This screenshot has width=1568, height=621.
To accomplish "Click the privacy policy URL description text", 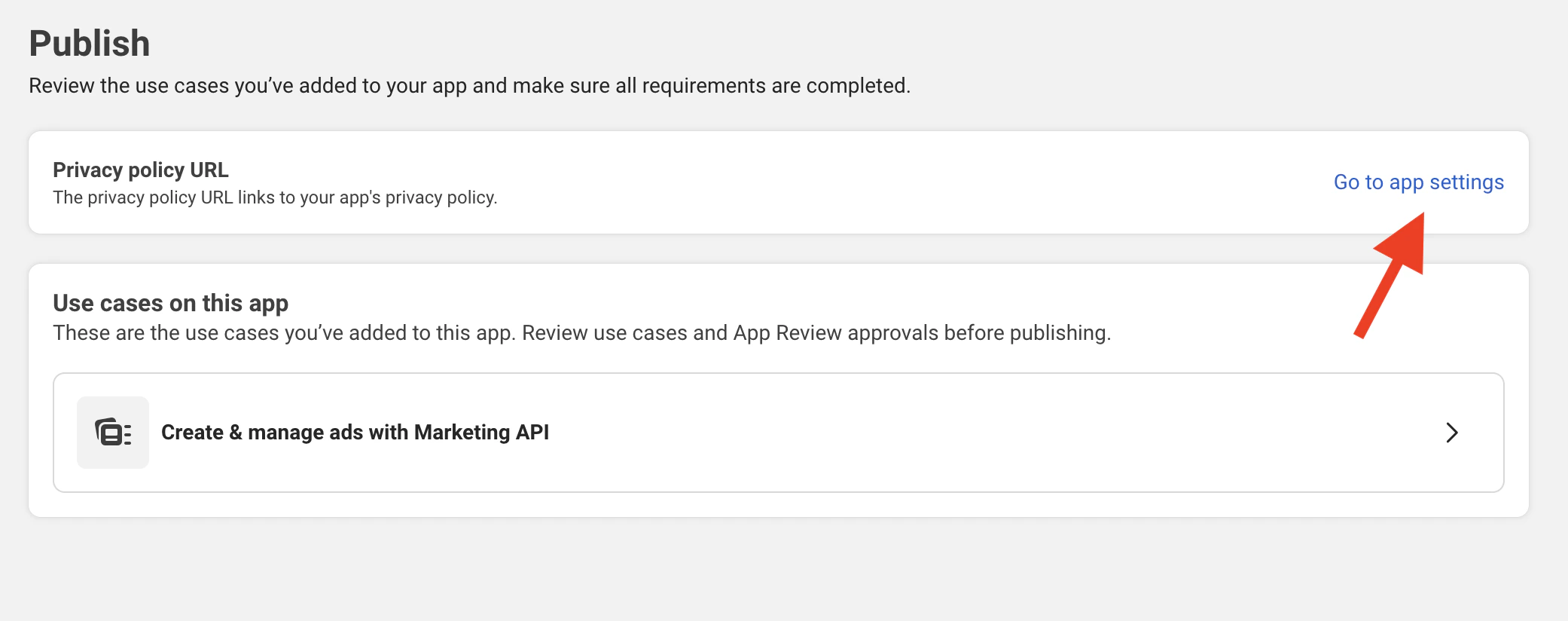I will tap(275, 197).
